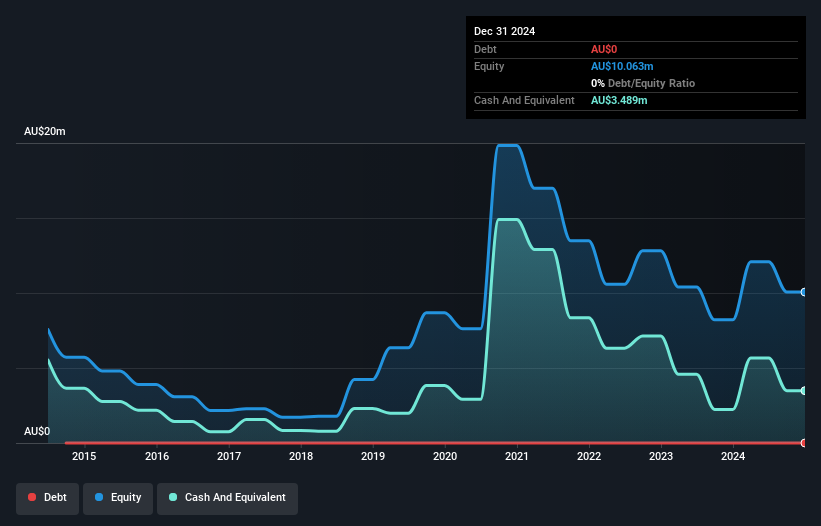The height and width of the screenshot is (526, 821).
Task: Click the 2018 x-axis label
Action: tap(301, 456)
